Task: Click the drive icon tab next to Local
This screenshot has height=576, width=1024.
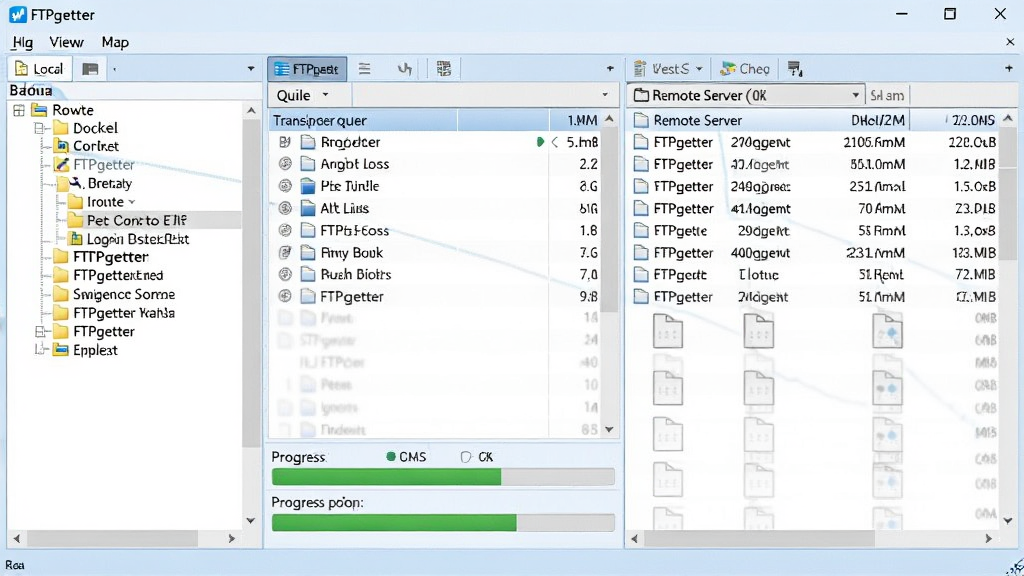Action: tap(90, 69)
